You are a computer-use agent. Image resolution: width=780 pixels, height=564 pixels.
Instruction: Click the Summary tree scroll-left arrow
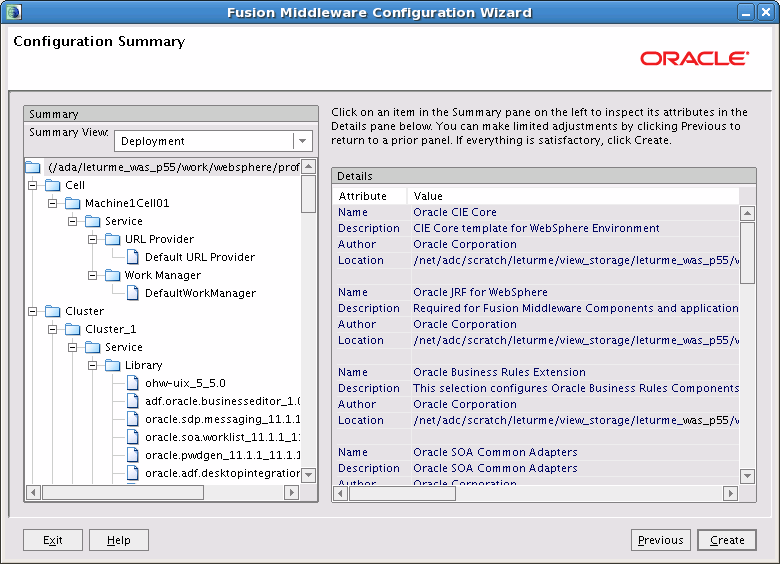33,492
